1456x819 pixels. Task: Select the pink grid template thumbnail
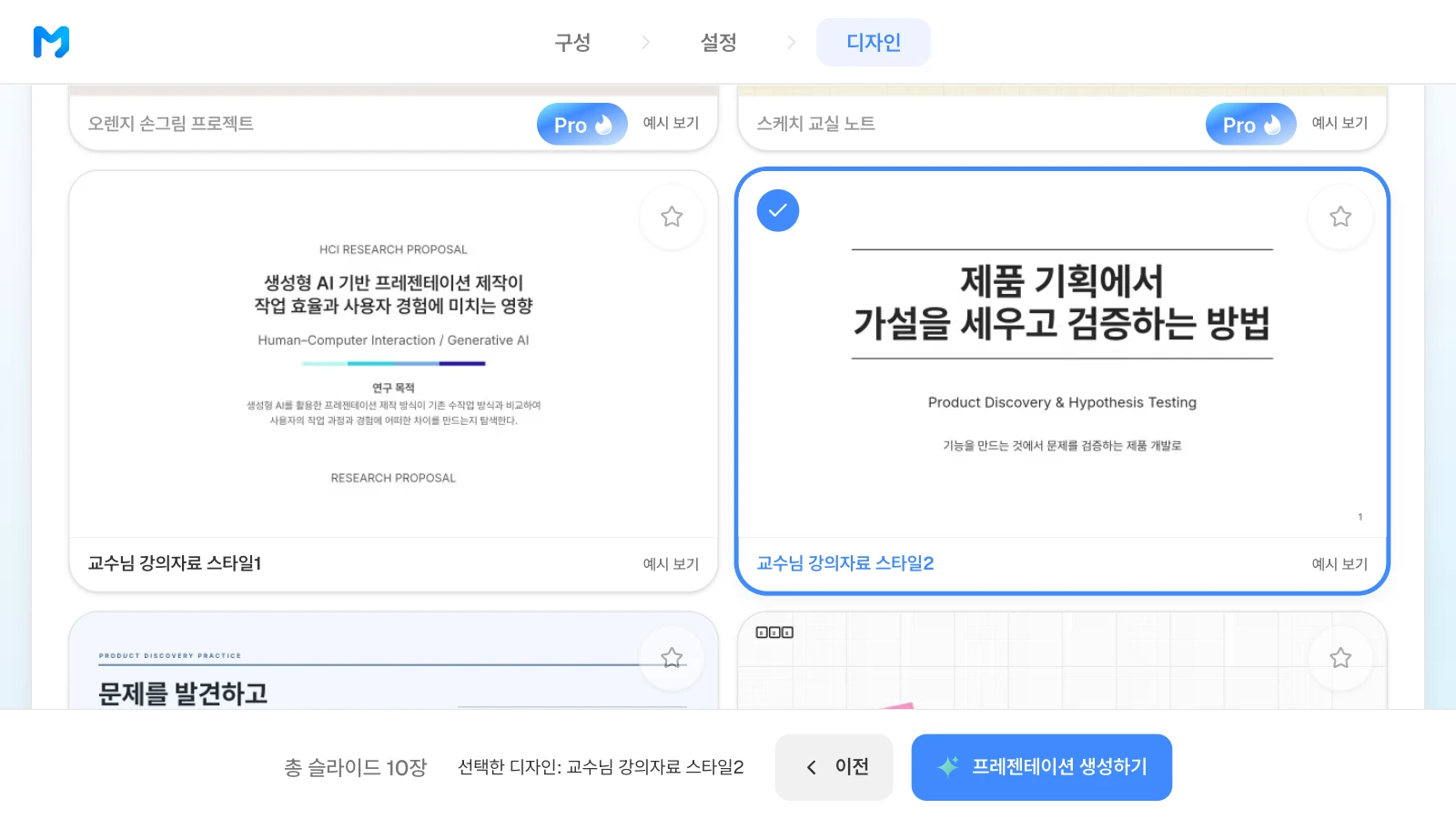[x=1063, y=662]
